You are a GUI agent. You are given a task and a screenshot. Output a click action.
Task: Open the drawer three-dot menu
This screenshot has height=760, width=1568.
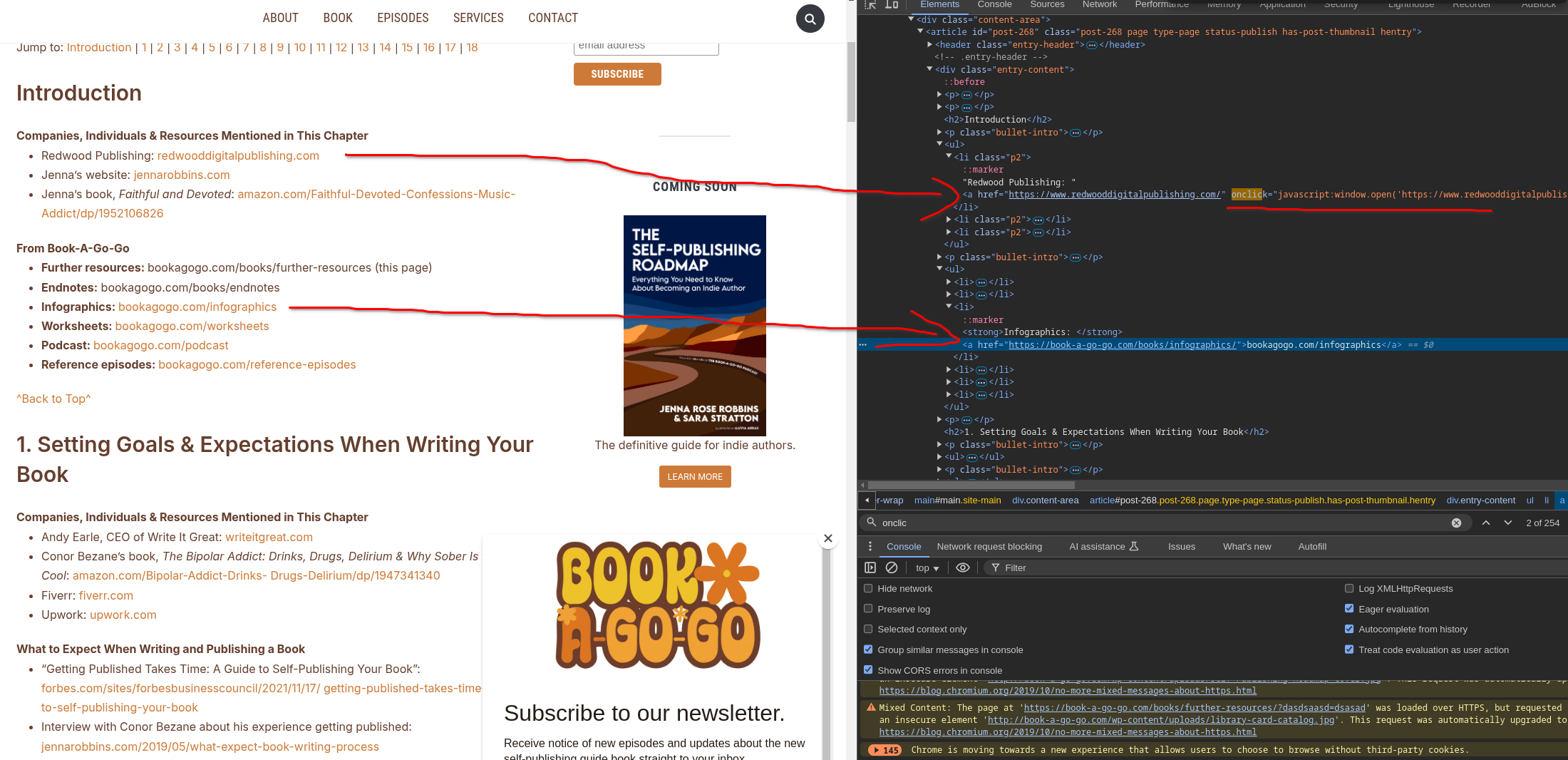coord(870,546)
